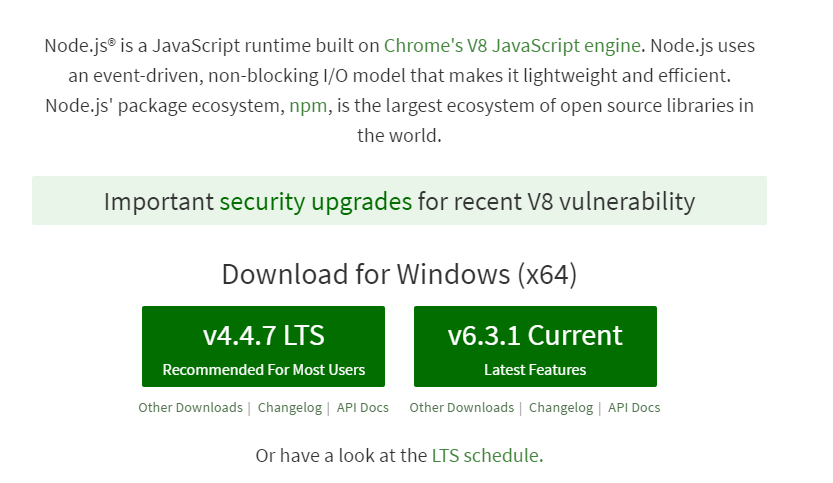Viewport: 833px width, 483px height.
Task: Download the v6.3.1 Current version
Action: pos(535,346)
